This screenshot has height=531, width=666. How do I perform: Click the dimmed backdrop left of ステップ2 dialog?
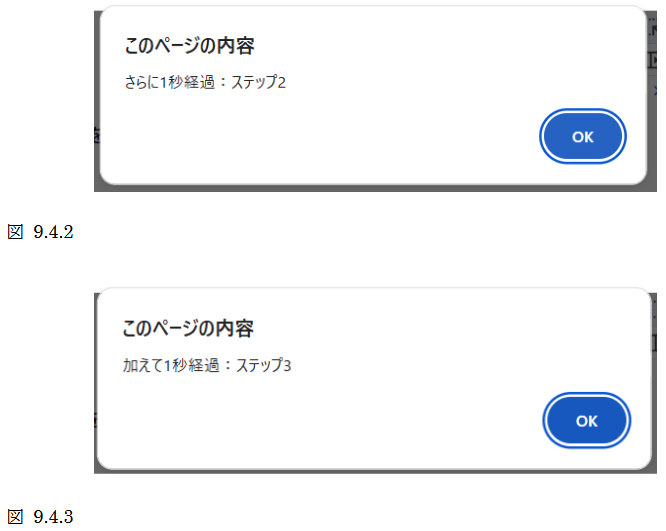[97, 100]
